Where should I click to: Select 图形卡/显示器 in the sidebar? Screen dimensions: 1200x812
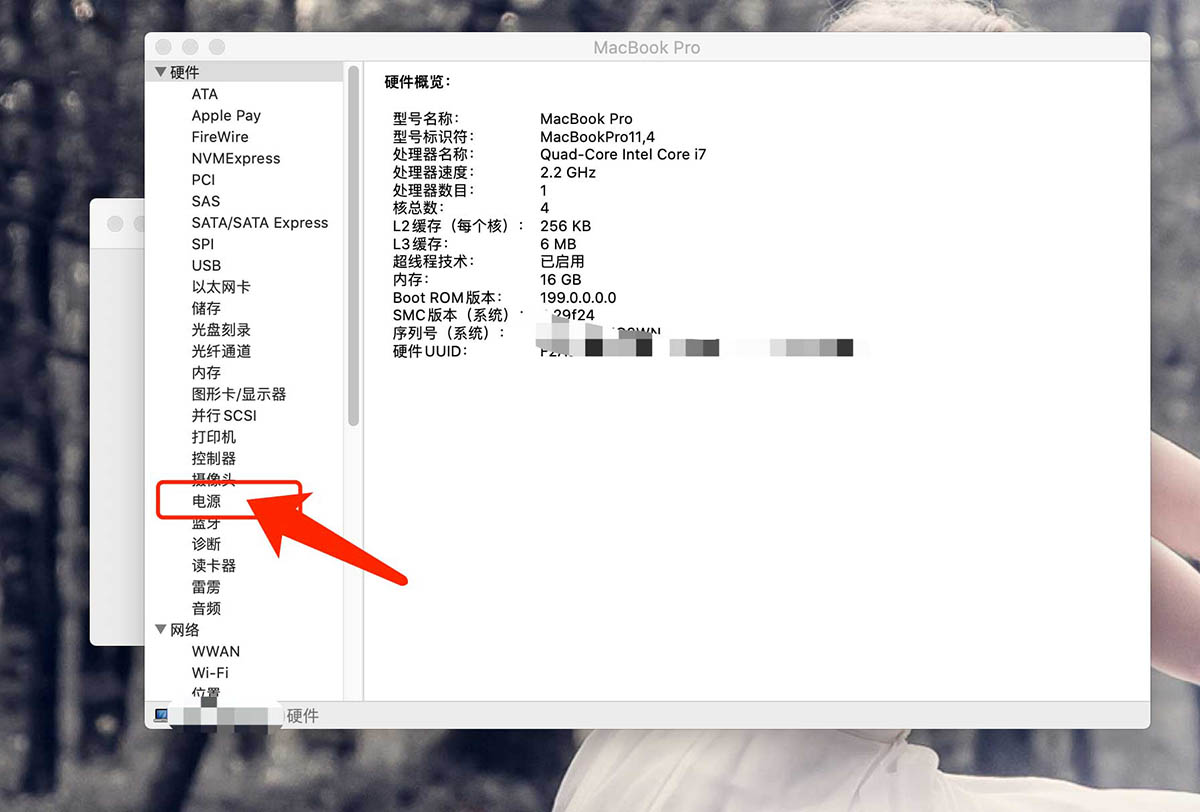(240, 394)
